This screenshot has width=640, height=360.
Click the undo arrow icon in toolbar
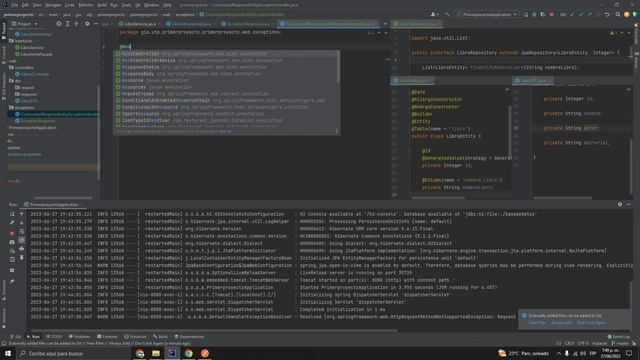[x=607, y=14]
